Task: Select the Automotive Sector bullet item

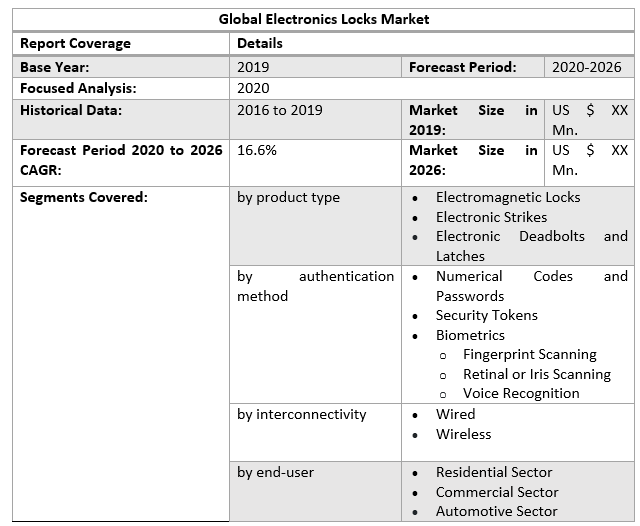Action: (x=496, y=511)
